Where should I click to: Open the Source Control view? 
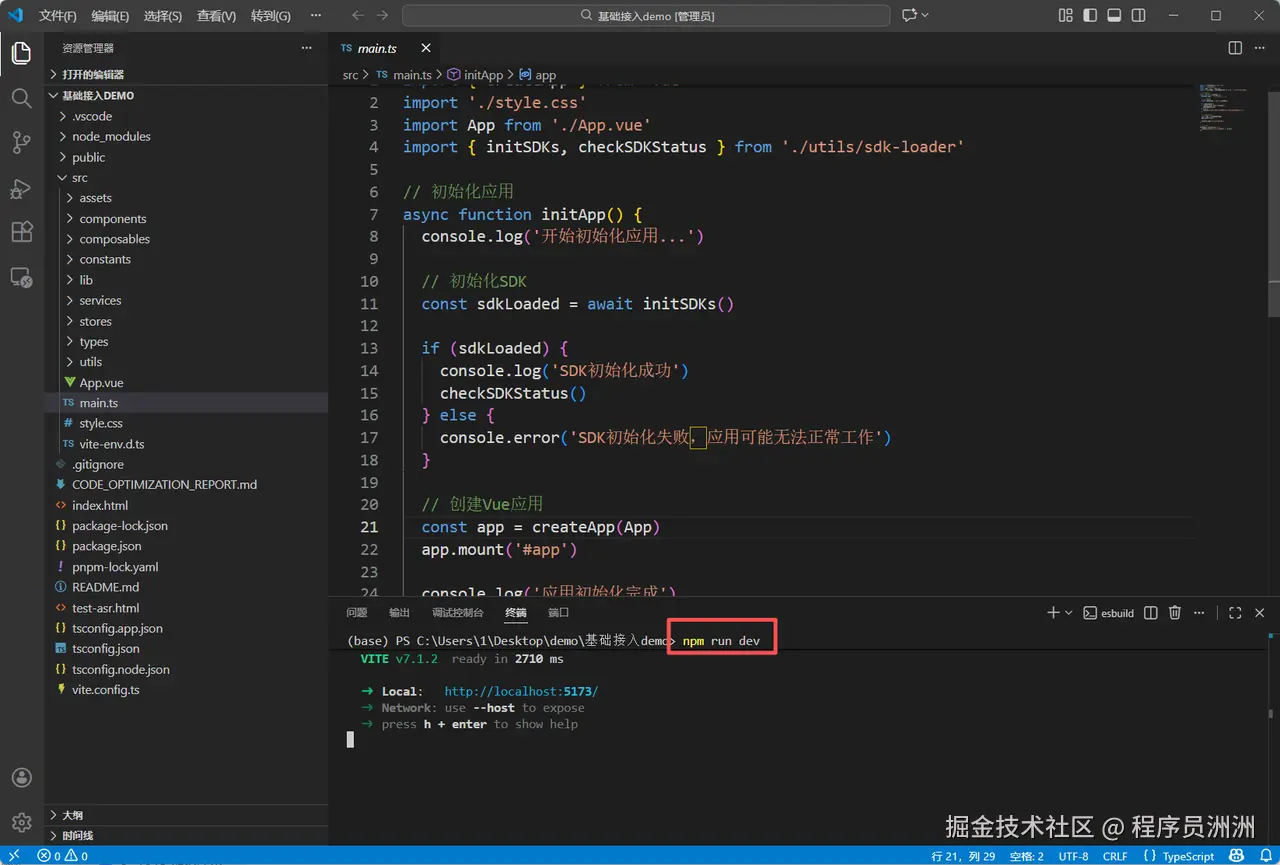21,142
